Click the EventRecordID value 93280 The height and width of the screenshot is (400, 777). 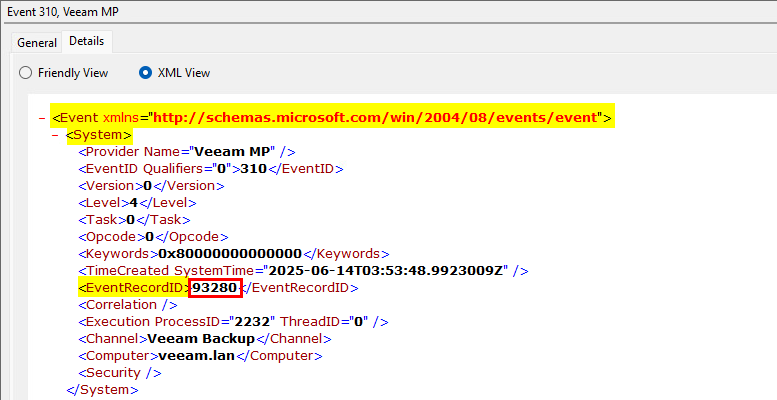point(215,287)
